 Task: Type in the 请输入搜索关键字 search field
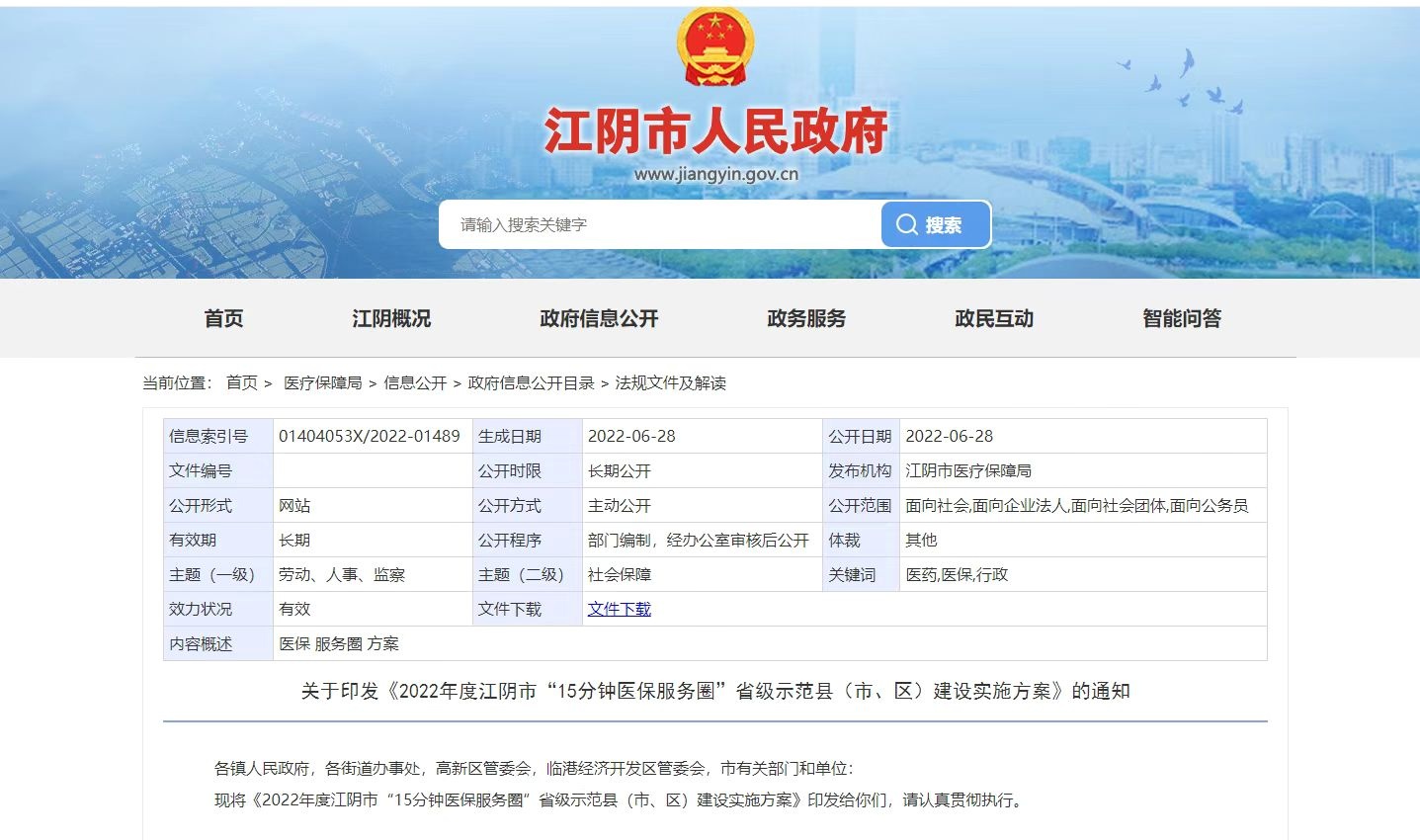[x=659, y=225]
